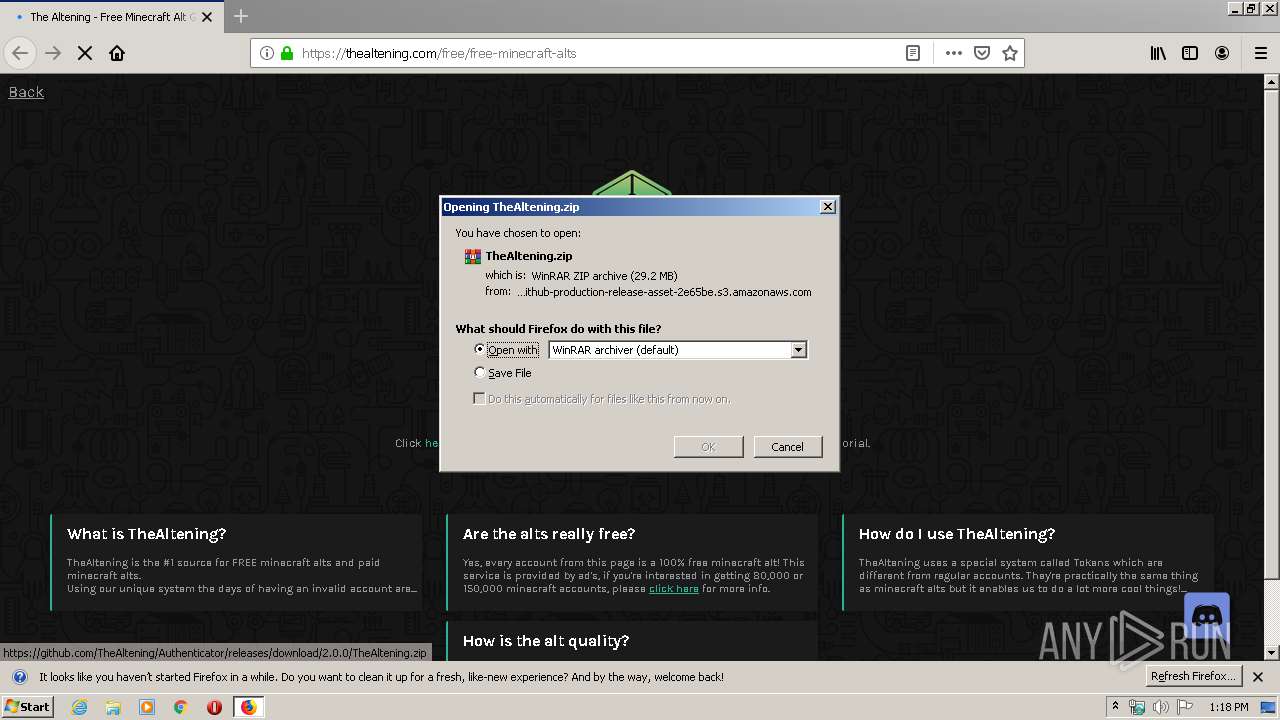1280x720 pixels.
Task: Cancel the TheAltening.zip download dialog
Action: click(787, 447)
